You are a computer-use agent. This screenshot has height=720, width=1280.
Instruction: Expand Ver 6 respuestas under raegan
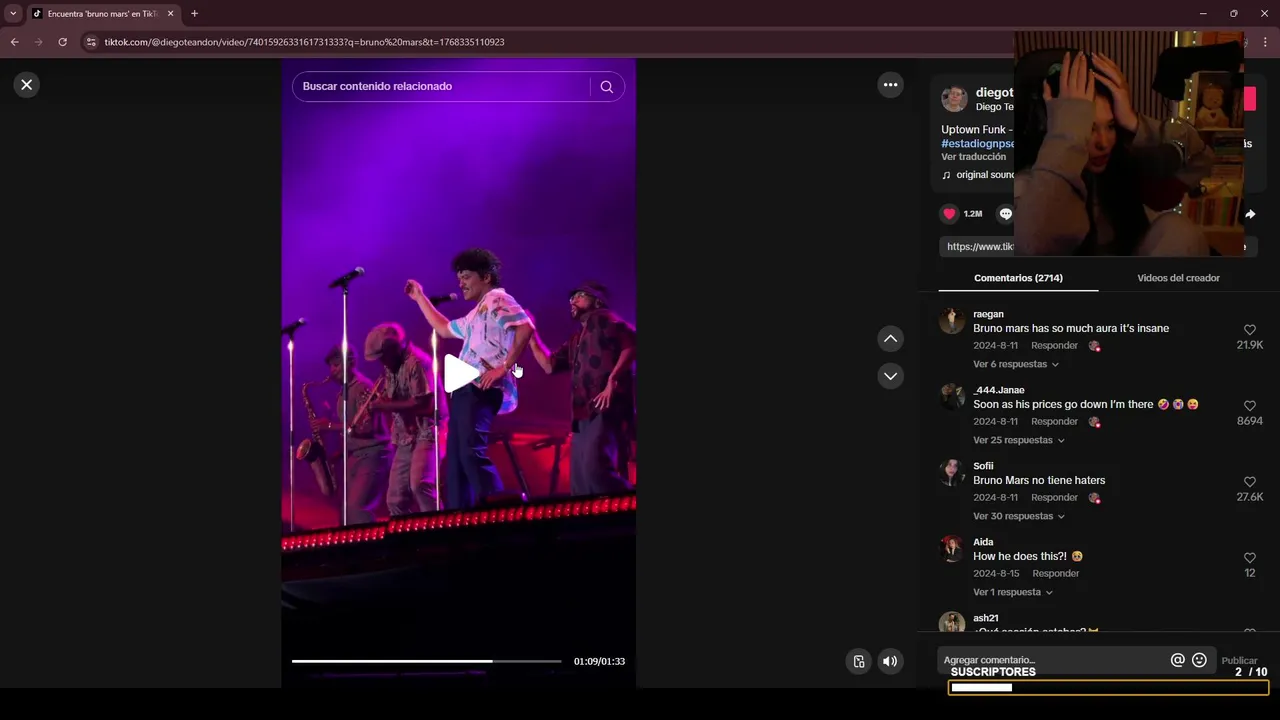pos(1016,364)
